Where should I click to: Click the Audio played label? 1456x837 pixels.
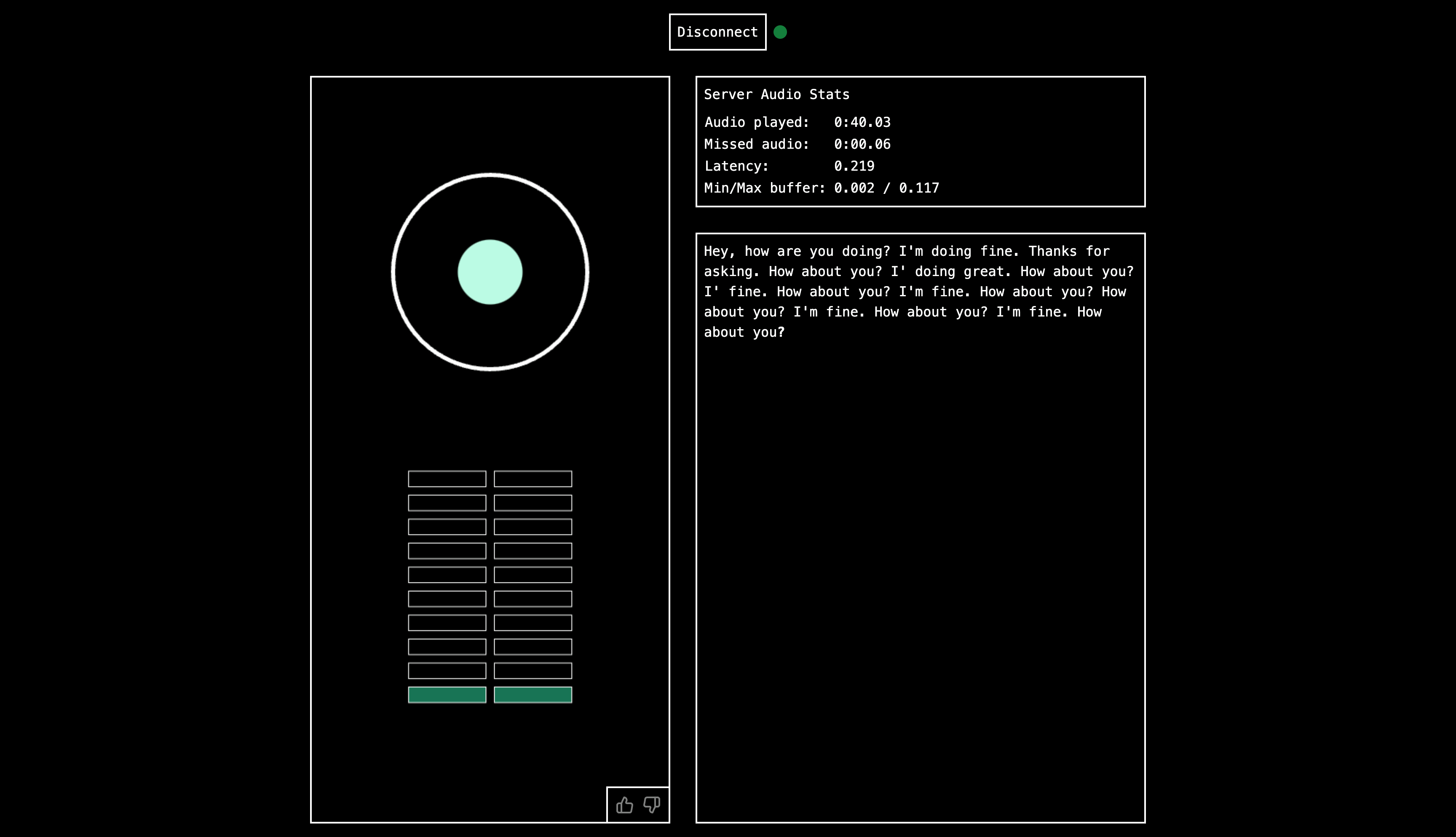point(757,123)
